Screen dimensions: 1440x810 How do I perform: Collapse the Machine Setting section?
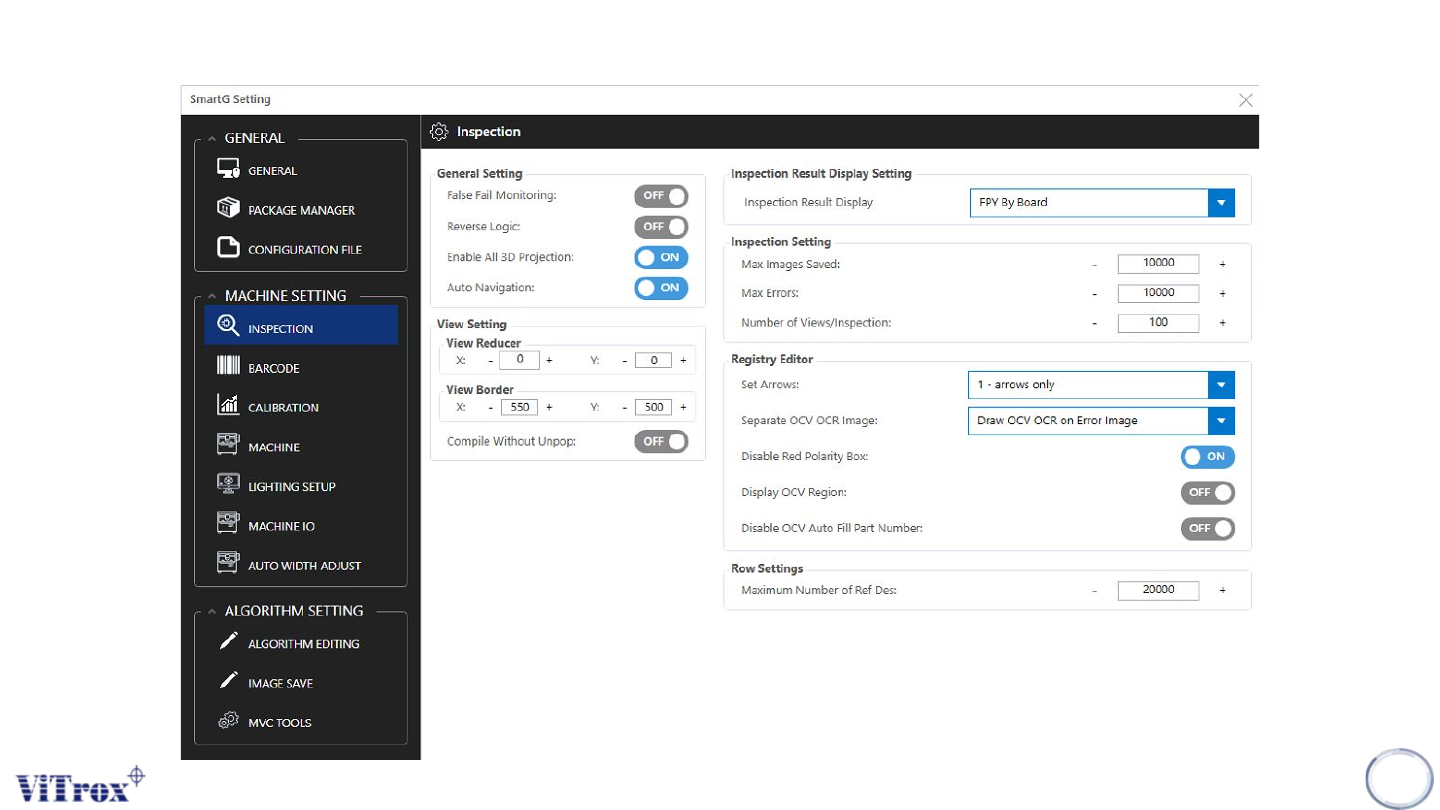[x=212, y=296]
